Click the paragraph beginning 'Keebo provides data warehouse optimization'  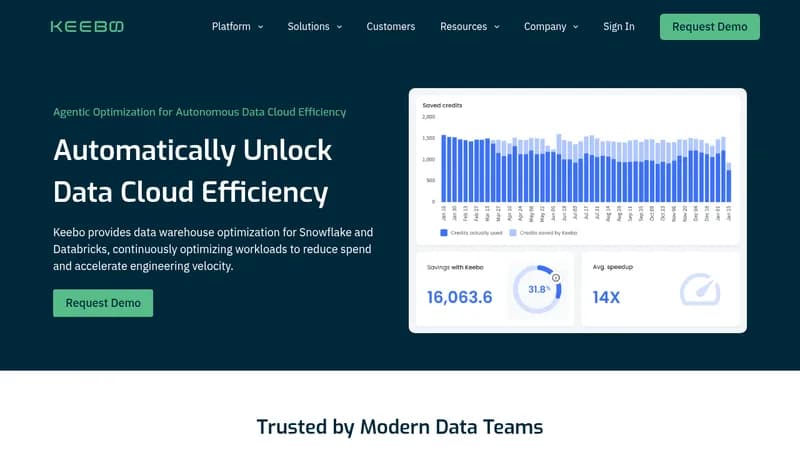pyautogui.click(x=213, y=249)
